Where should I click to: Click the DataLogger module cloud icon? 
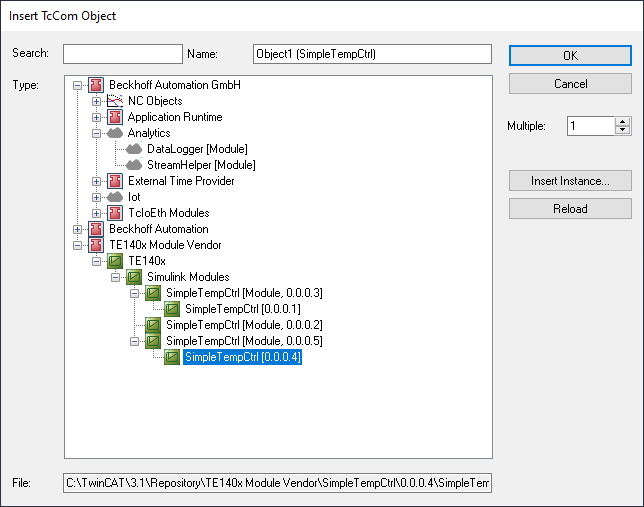pos(134,149)
